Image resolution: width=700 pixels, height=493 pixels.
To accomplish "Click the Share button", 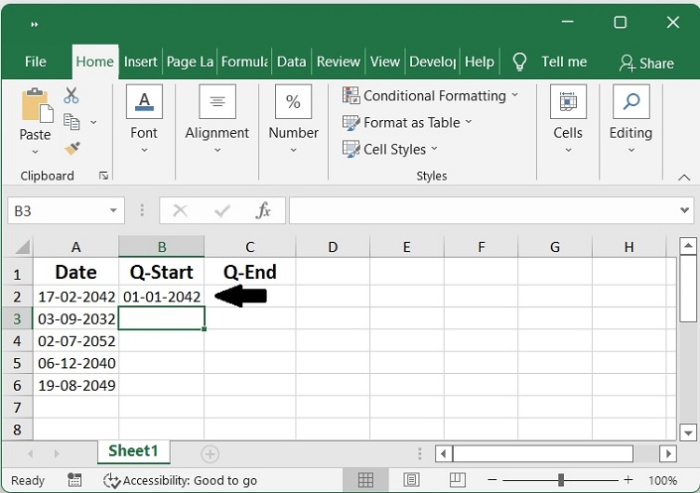I will pyautogui.click(x=646, y=63).
